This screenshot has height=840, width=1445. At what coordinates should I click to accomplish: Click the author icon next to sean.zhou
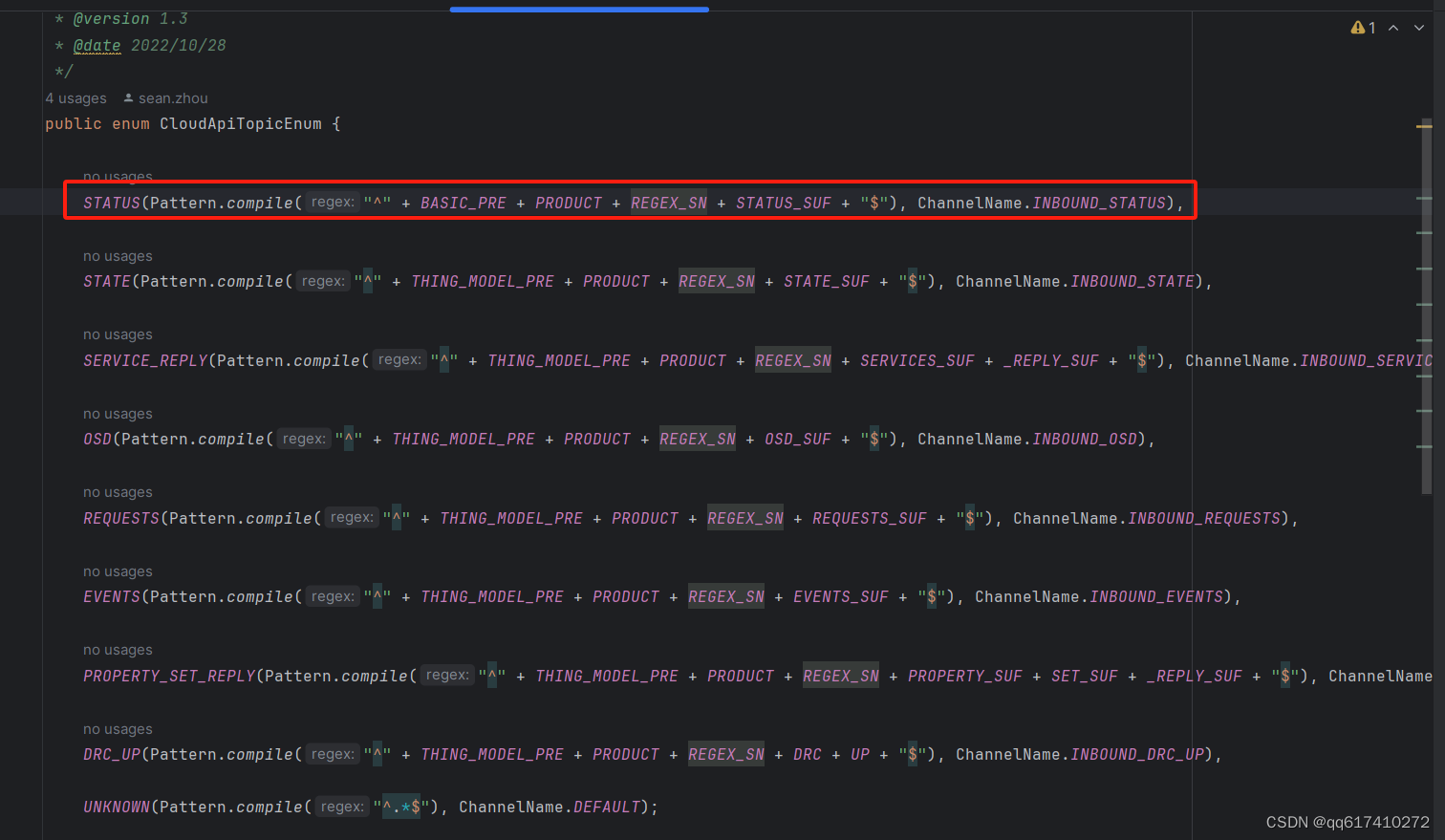click(x=128, y=97)
